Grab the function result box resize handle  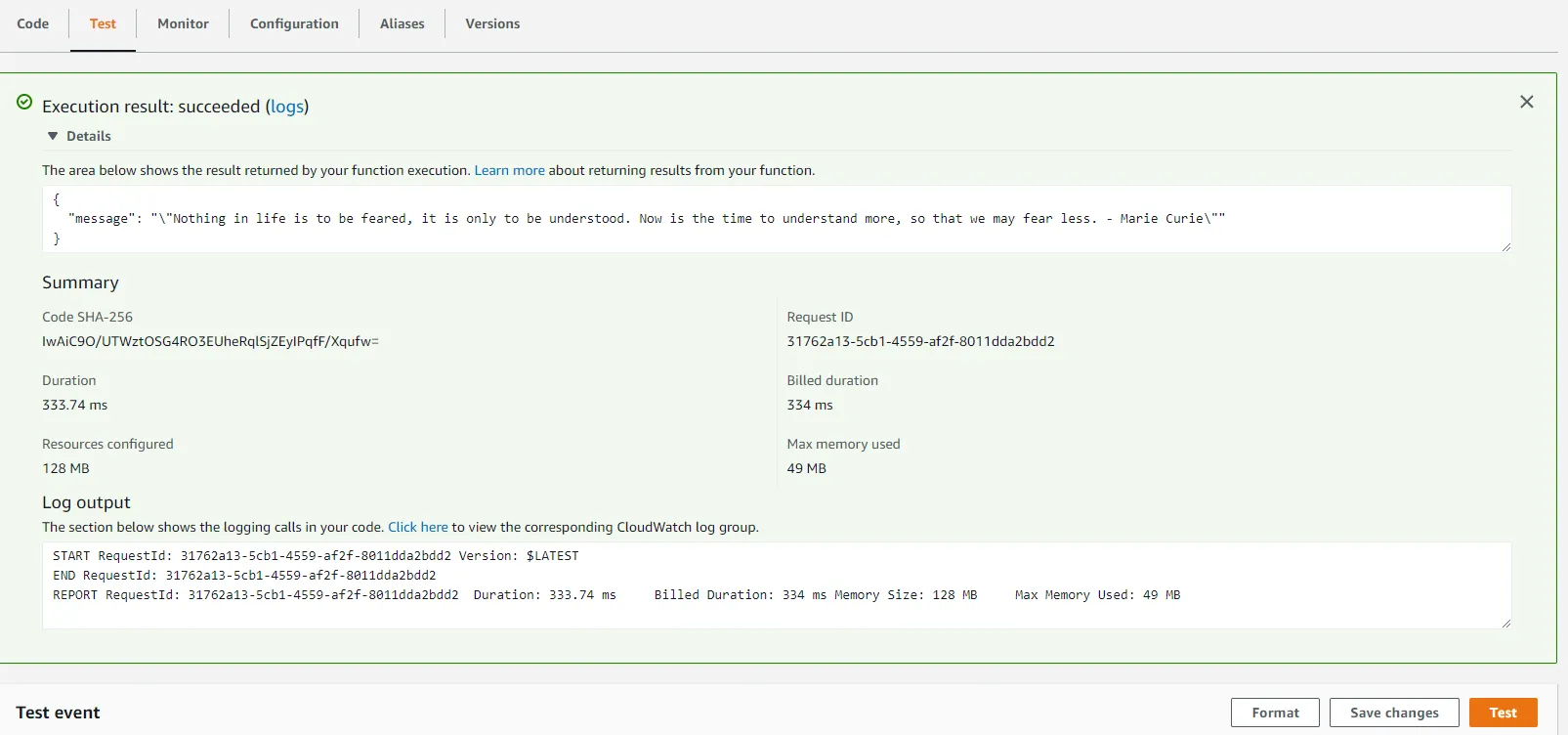point(1505,247)
